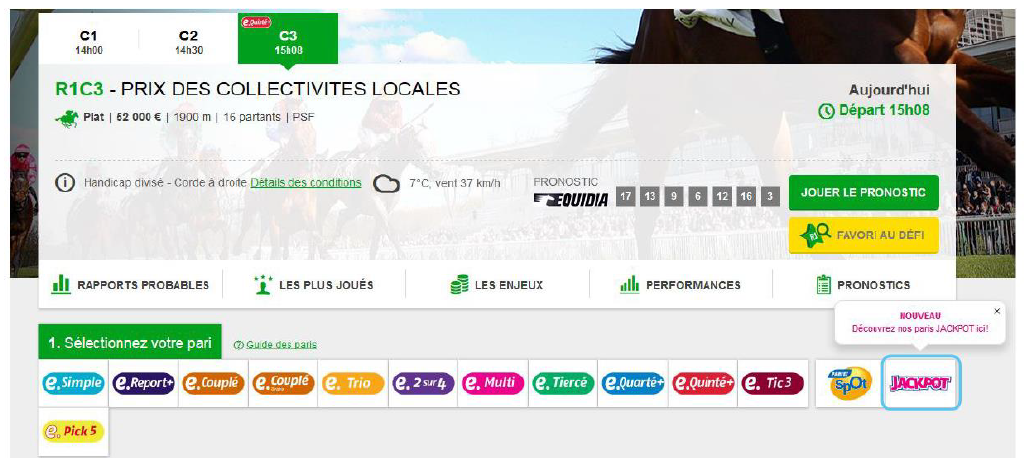Select the e.Simple bet icon
Viewport: 1034px width, 458px height.
coord(73,383)
